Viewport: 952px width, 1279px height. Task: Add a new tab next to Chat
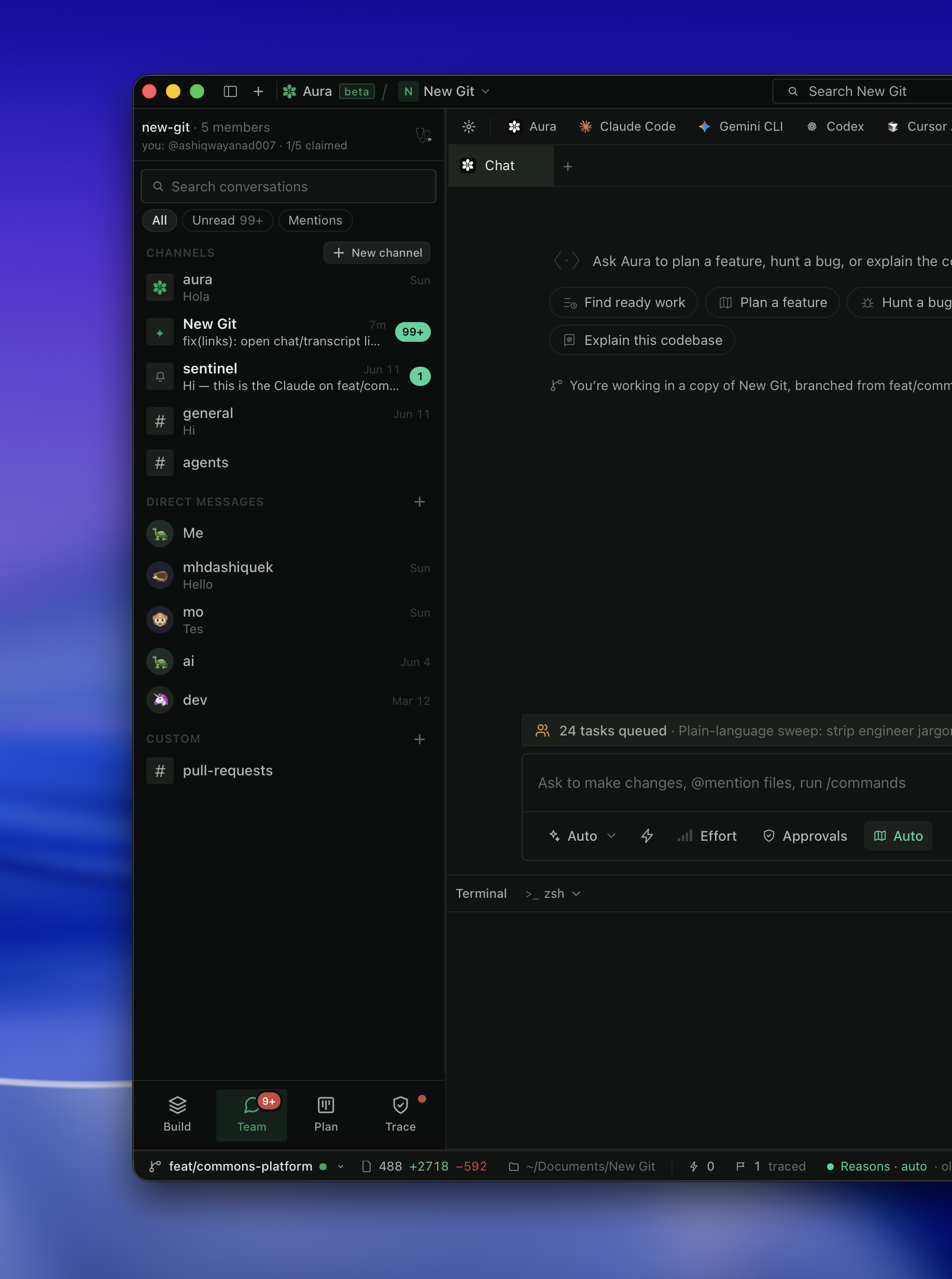point(568,166)
